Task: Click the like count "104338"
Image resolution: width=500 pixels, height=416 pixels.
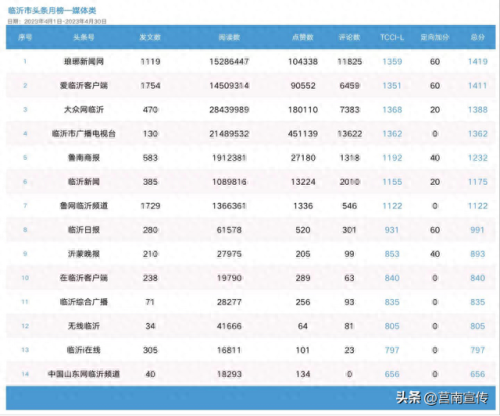Action: 303,62
